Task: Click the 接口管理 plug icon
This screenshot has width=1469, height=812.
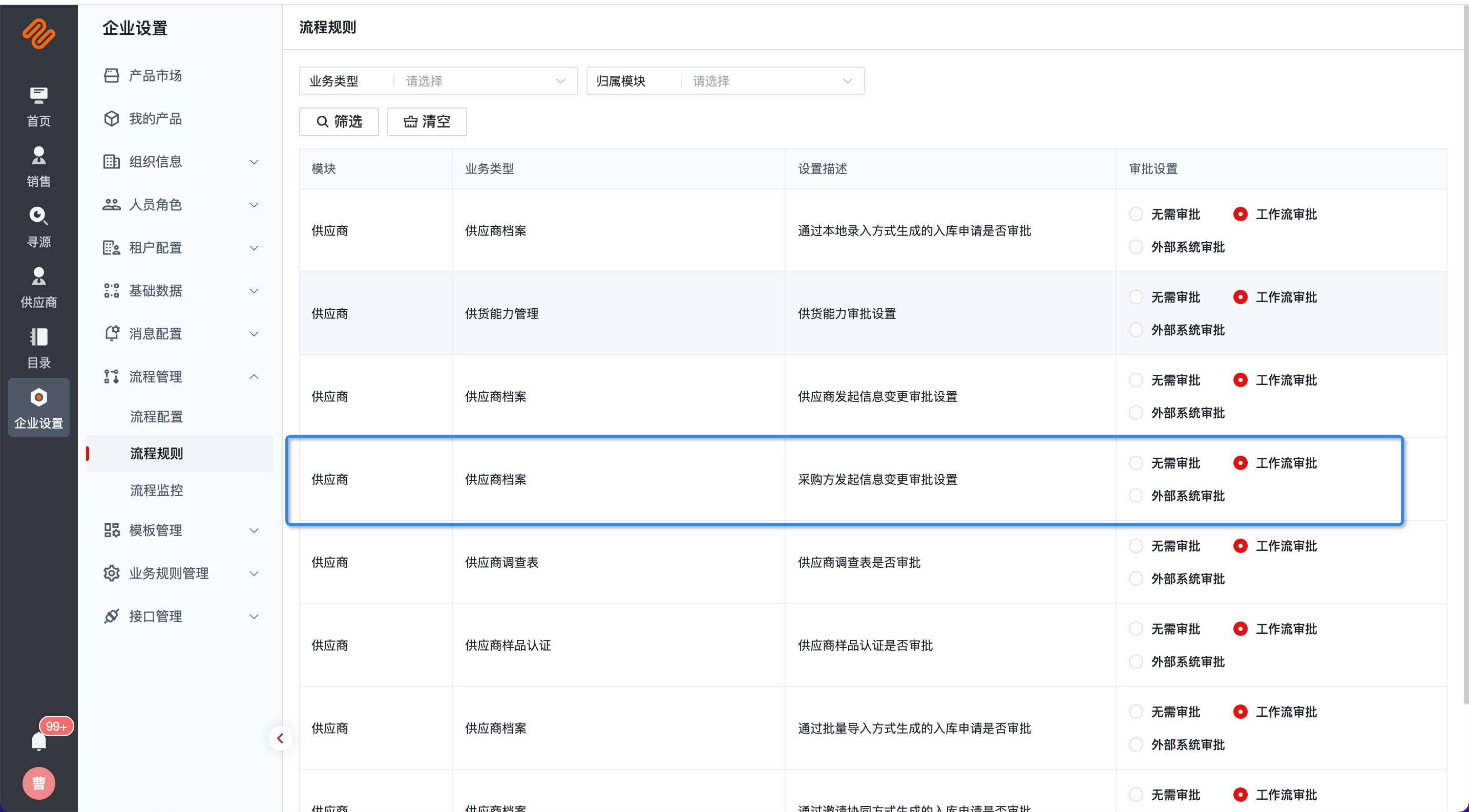Action: [112, 616]
